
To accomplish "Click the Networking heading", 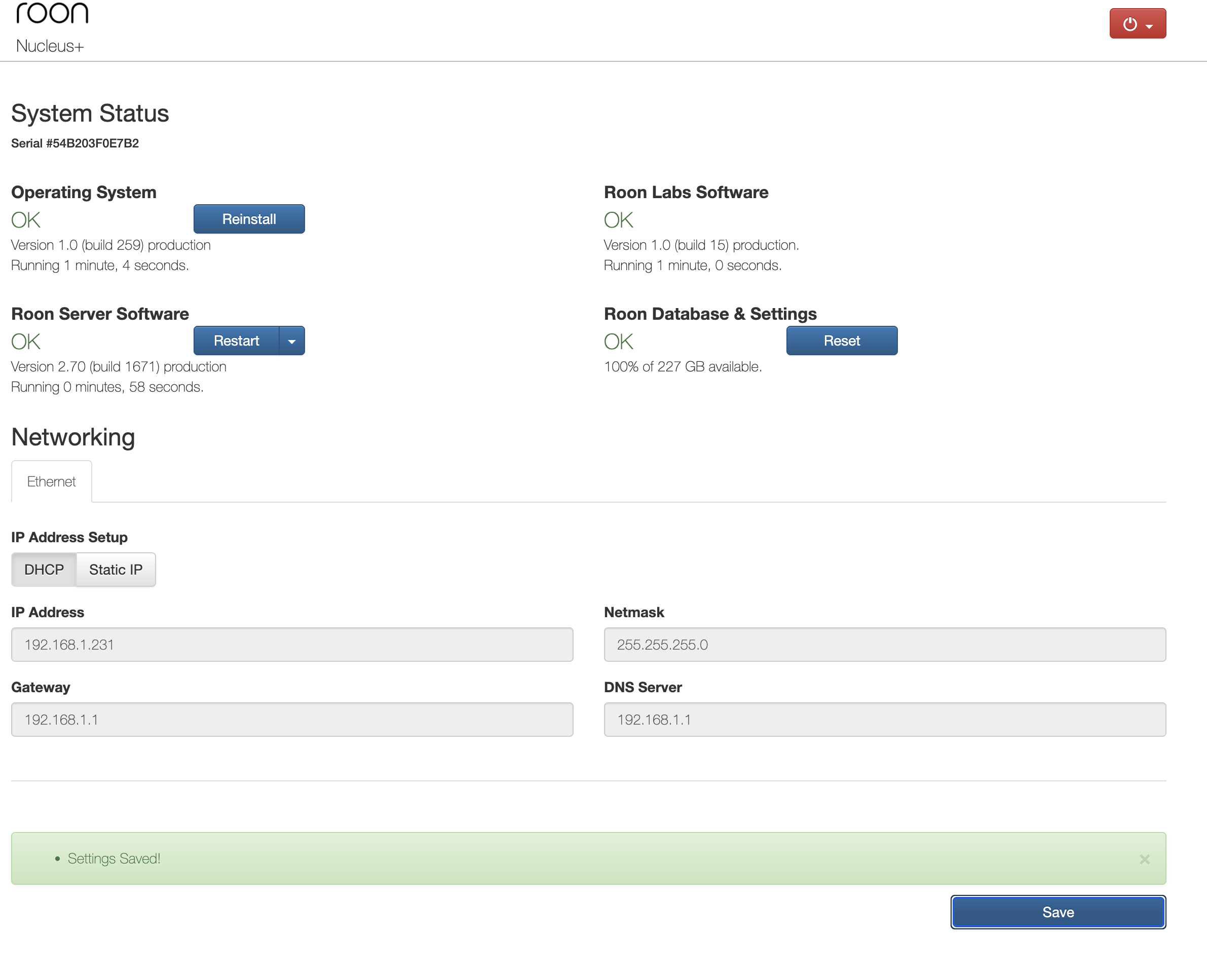I will point(73,437).
